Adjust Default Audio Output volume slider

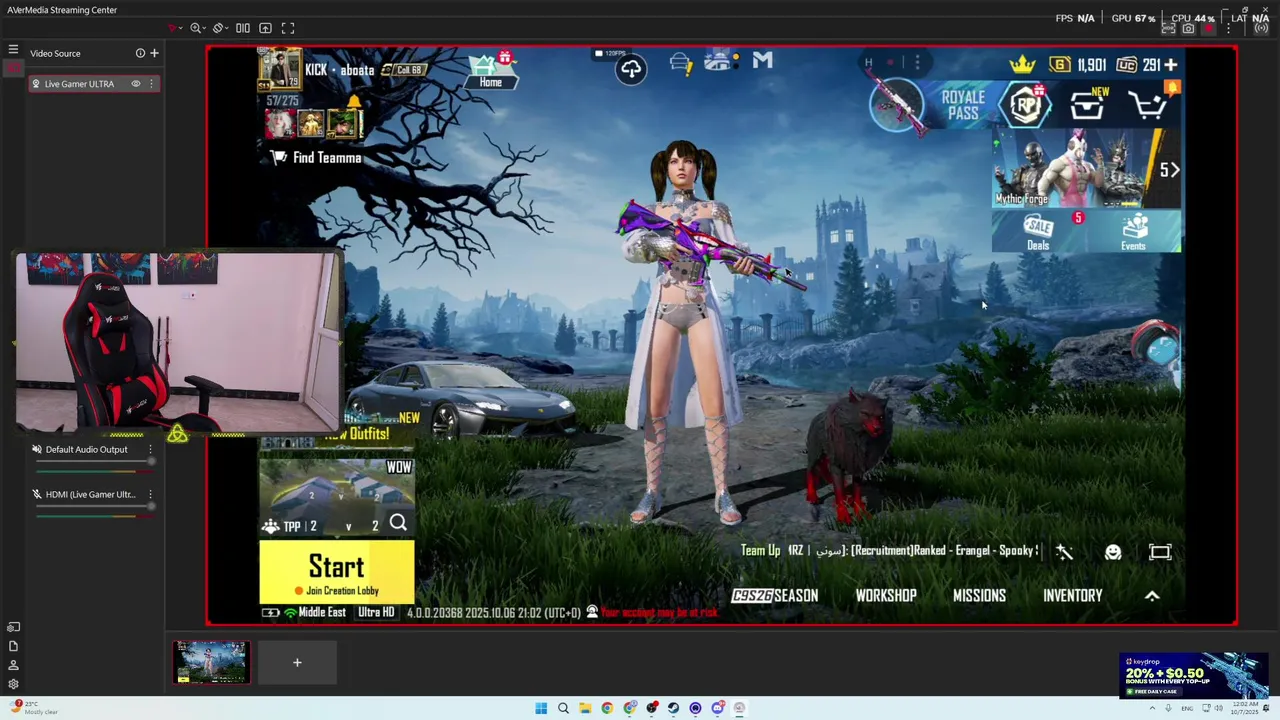[x=94, y=461]
